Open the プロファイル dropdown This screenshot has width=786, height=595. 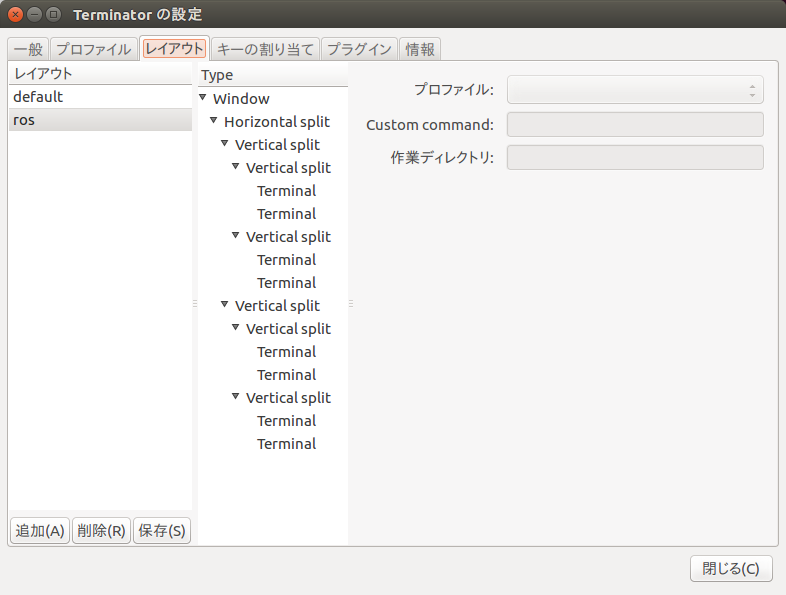click(635, 90)
